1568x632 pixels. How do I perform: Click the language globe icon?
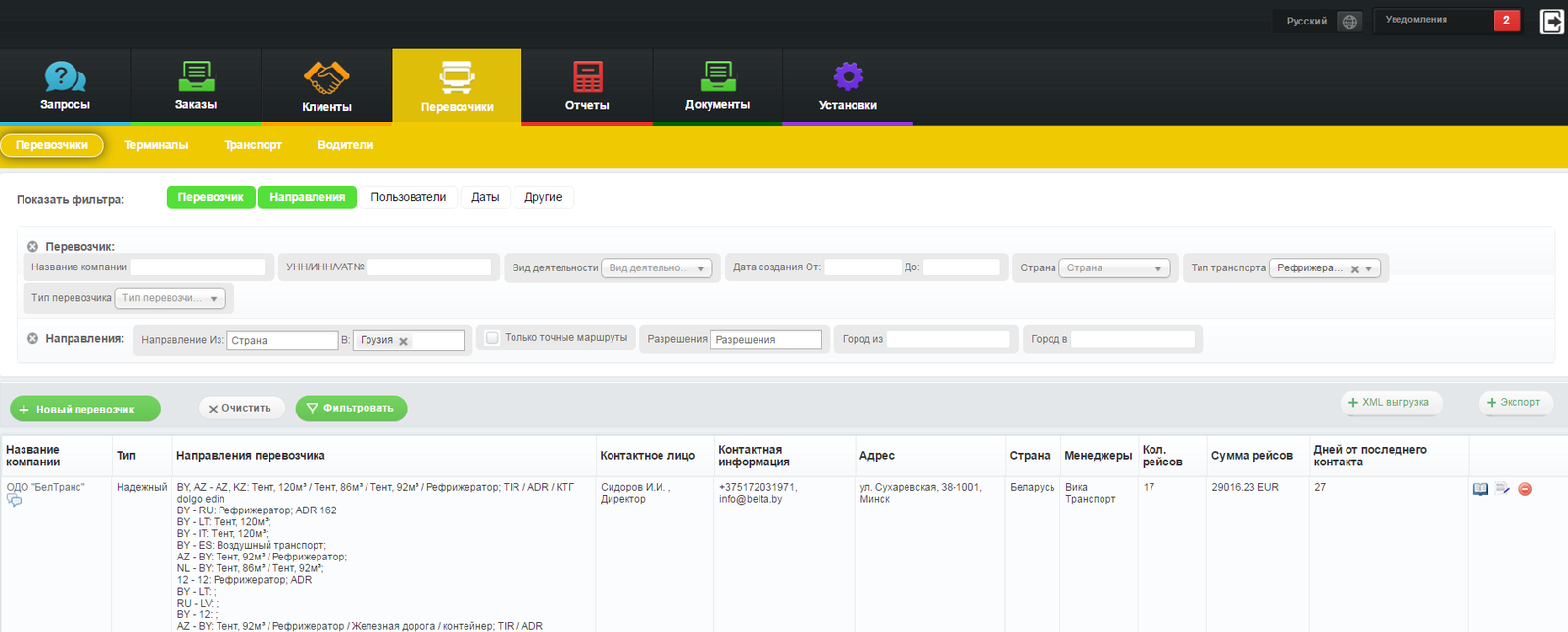coord(1349,22)
